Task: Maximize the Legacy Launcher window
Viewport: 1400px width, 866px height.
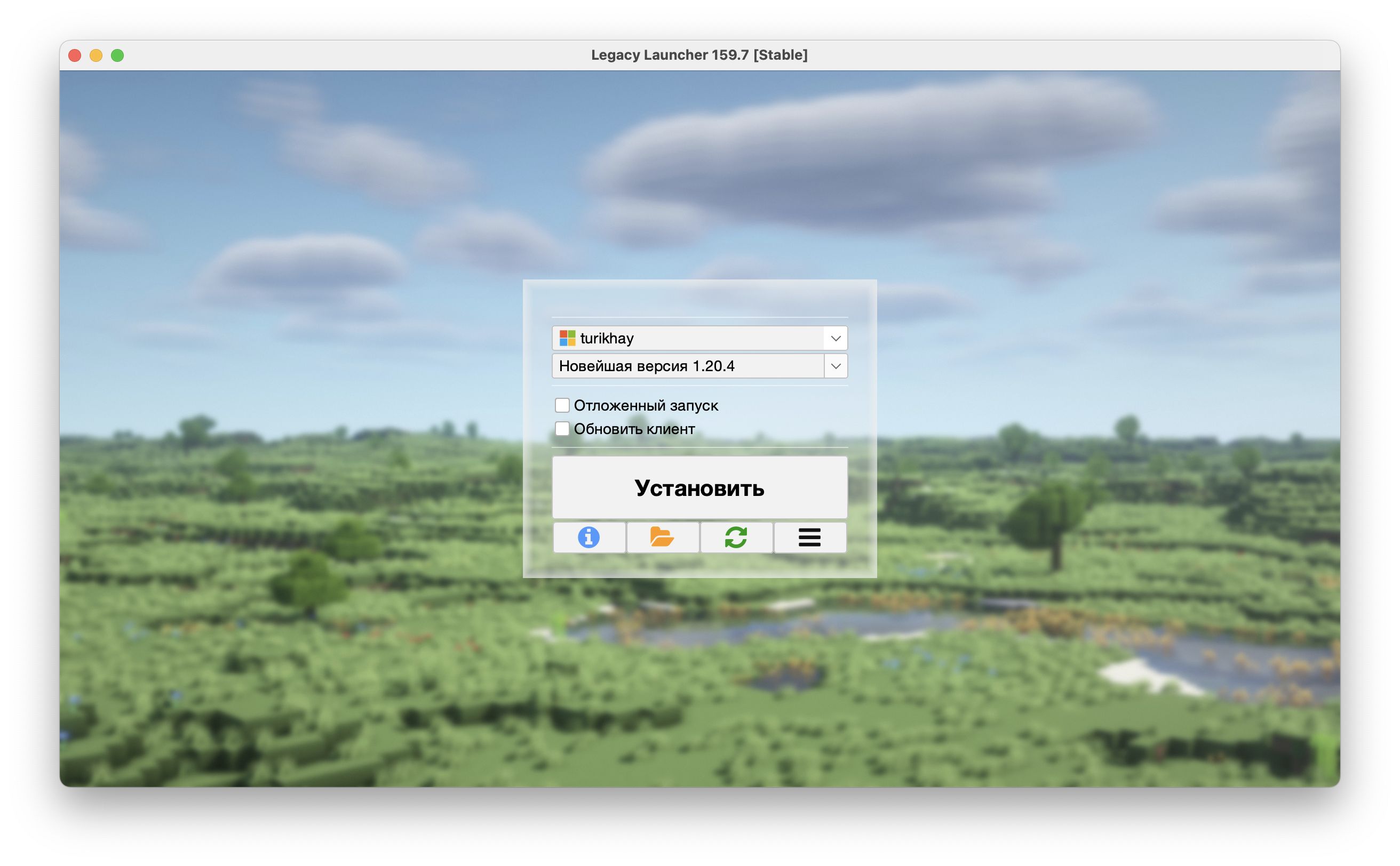Action: pyautogui.click(x=117, y=55)
